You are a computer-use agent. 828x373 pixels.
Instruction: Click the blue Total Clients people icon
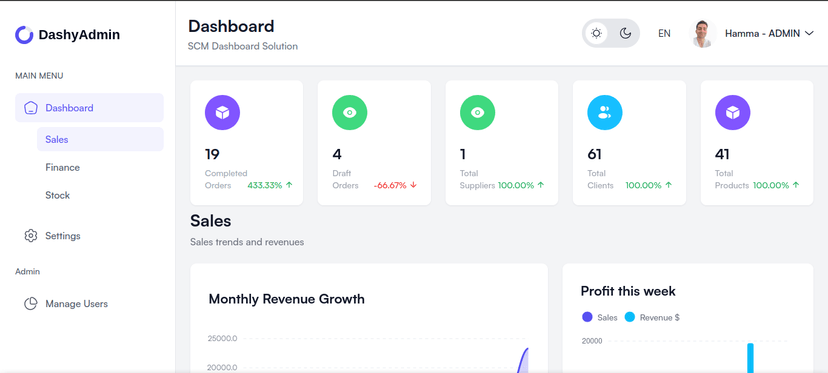click(x=605, y=113)
